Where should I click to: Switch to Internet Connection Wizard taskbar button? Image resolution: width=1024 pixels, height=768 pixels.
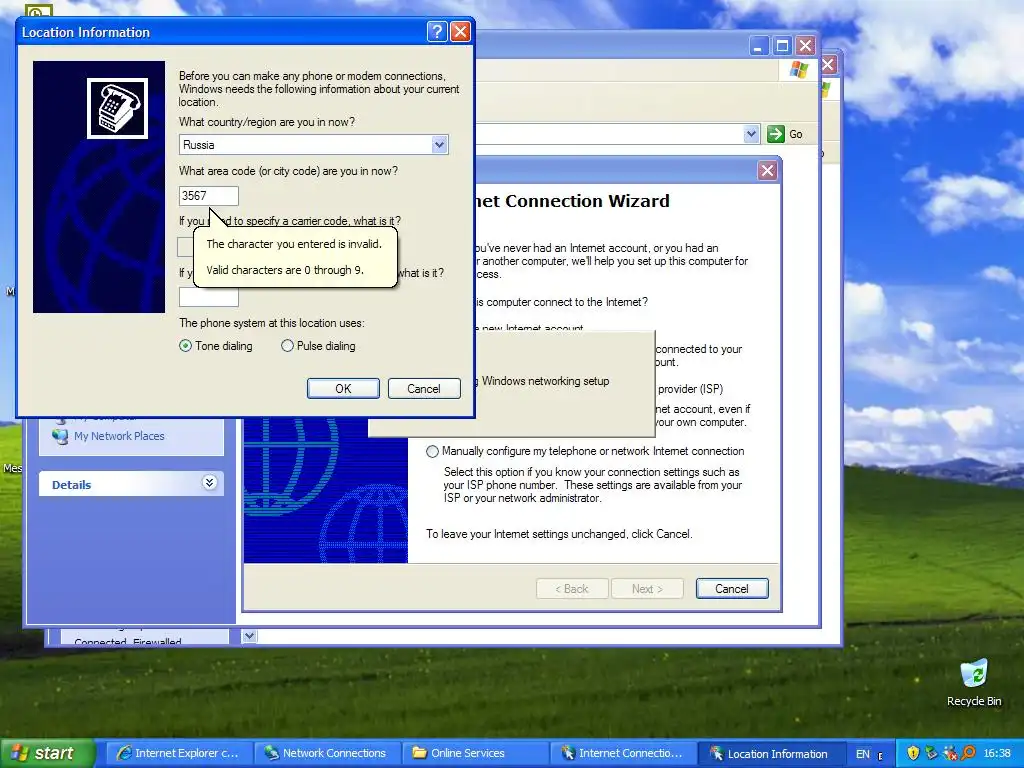(622, 753)
